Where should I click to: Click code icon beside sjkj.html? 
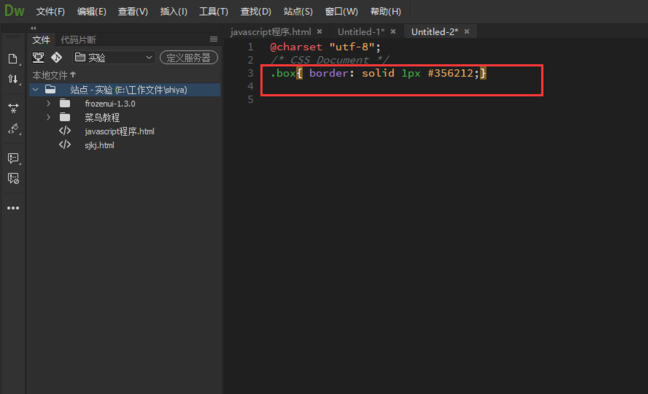65,145
